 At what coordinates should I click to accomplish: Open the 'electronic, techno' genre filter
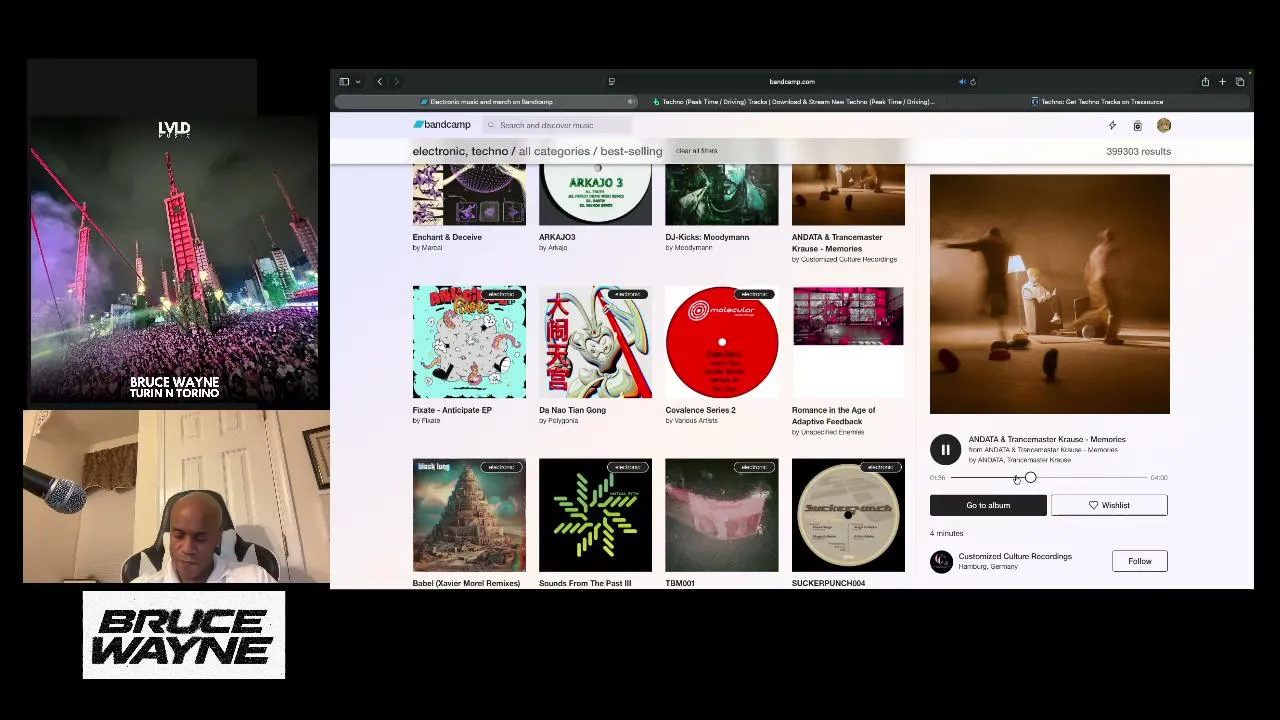[x=460, y=151]
